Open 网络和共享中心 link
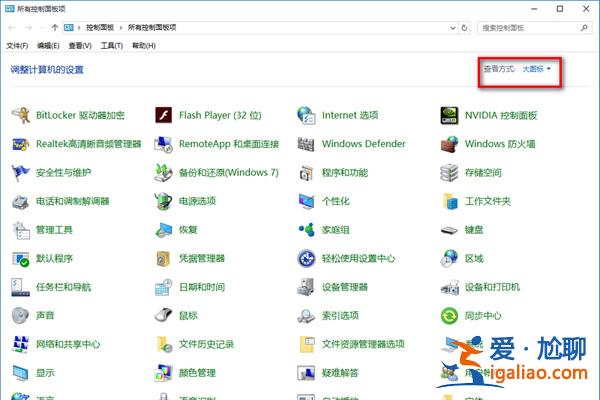This screenshot has height=400, width=600. 68,344
